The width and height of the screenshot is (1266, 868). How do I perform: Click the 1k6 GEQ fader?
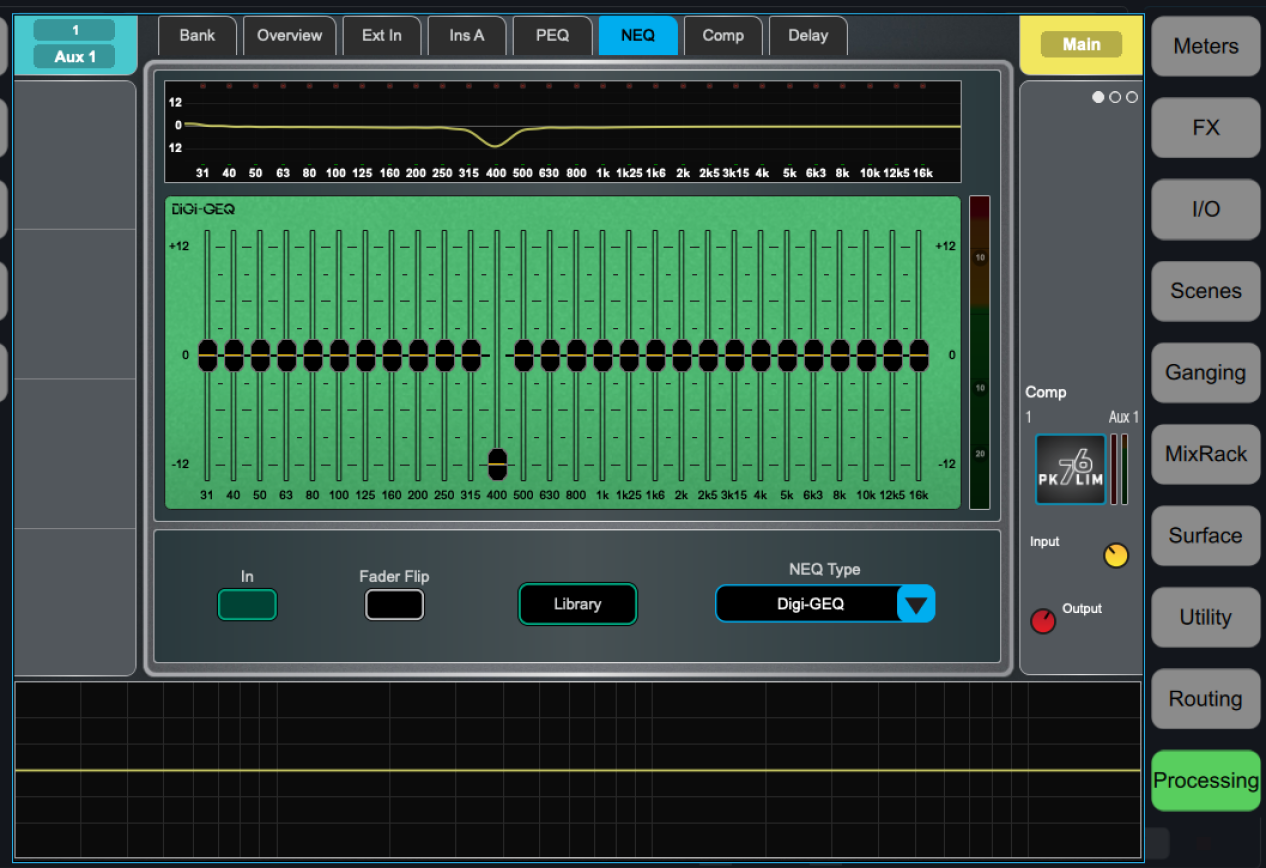tap(655, 355)
